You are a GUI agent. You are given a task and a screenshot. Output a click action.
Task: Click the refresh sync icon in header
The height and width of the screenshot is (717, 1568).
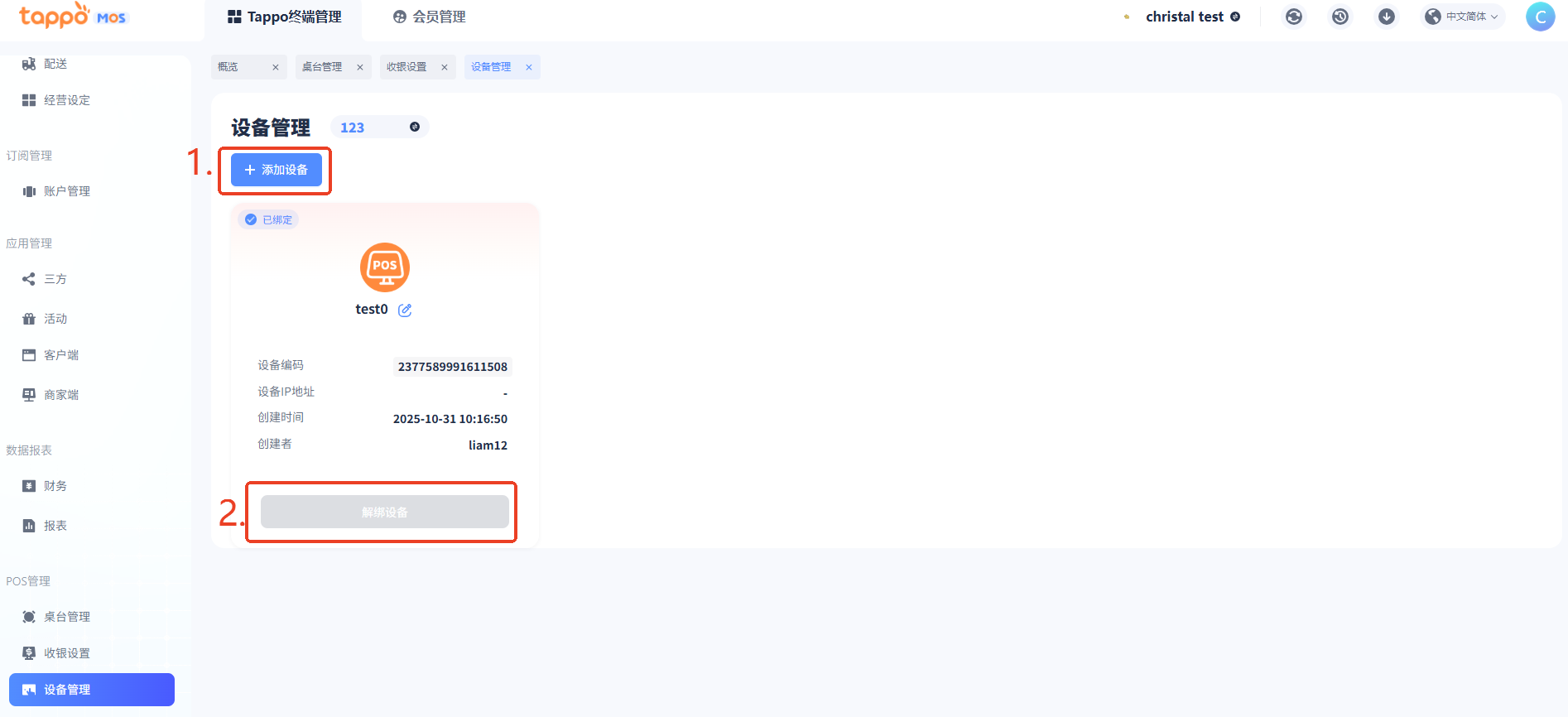pyautogui.click(x=1294, y=17)
